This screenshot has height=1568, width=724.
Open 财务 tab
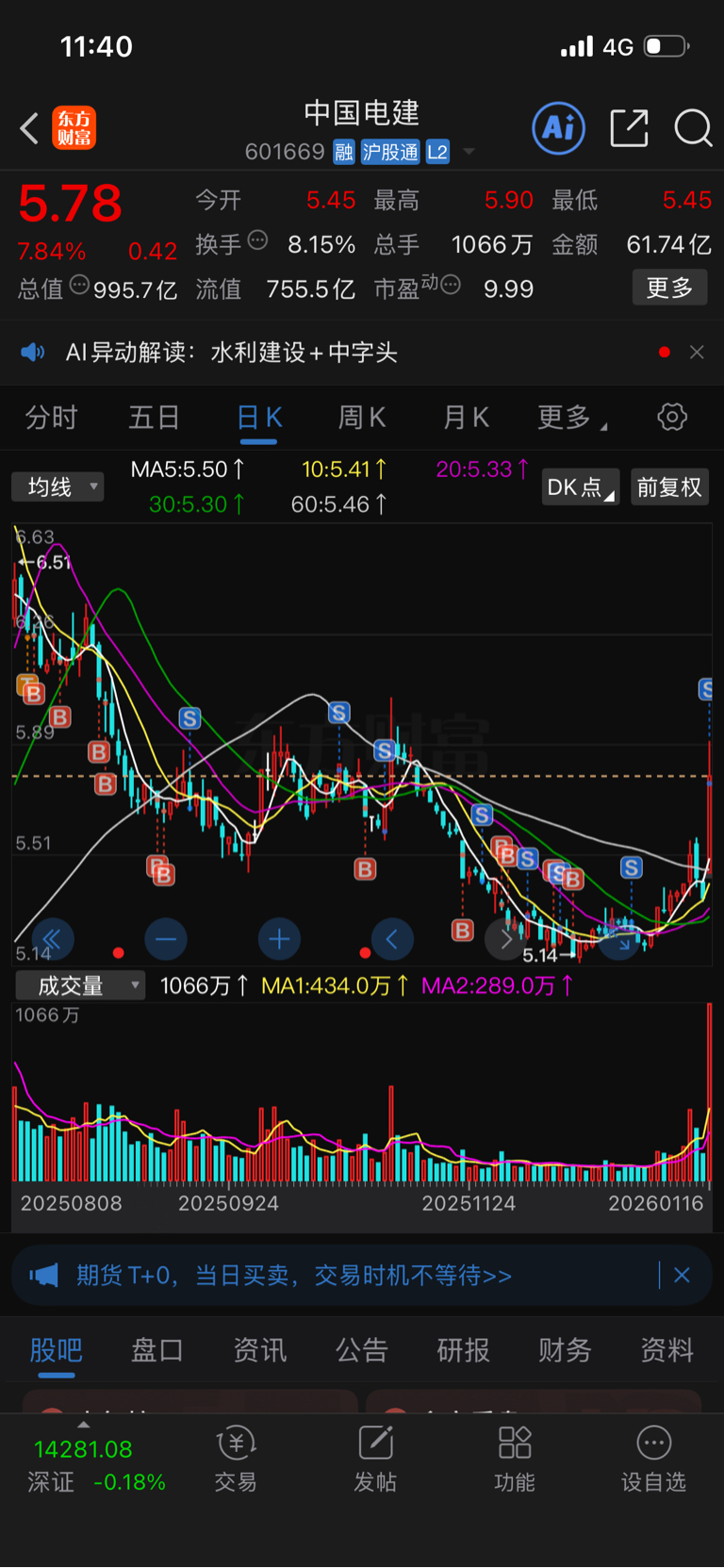click(566, 1350)
